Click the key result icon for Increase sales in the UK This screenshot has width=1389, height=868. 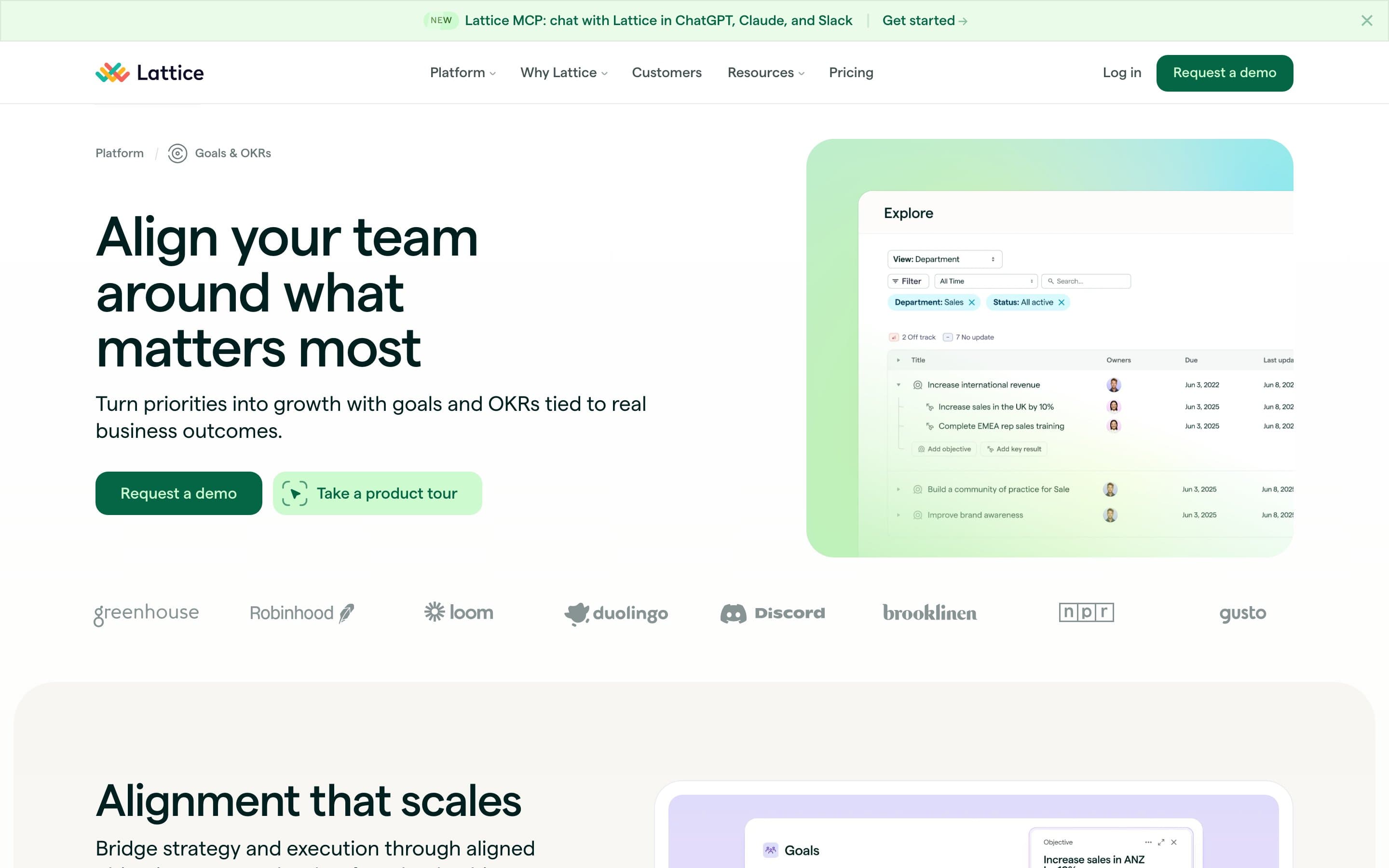(x=930, y=407)
